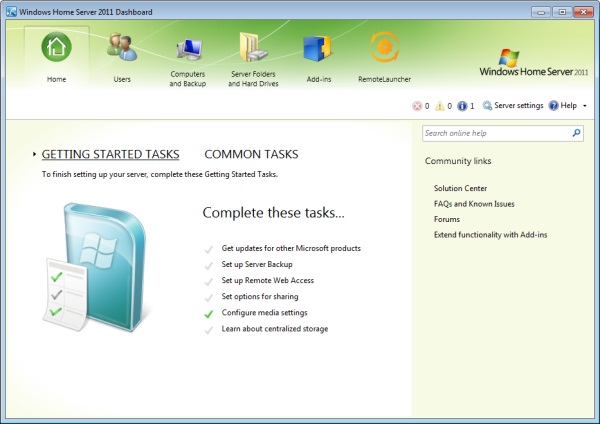Click the search magnifier icon
Image resolution: width=600 pixels, height=424 pixels.
click(576, 133)
